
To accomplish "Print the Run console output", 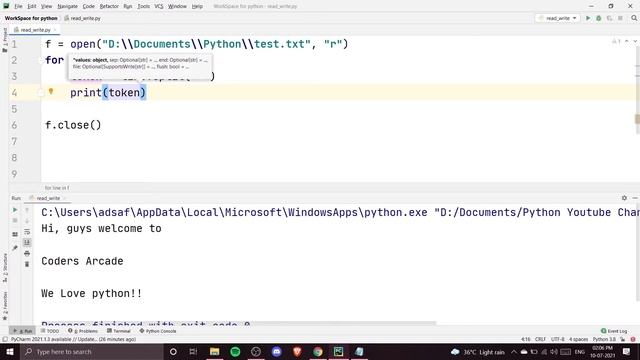I will coord(27,253).
